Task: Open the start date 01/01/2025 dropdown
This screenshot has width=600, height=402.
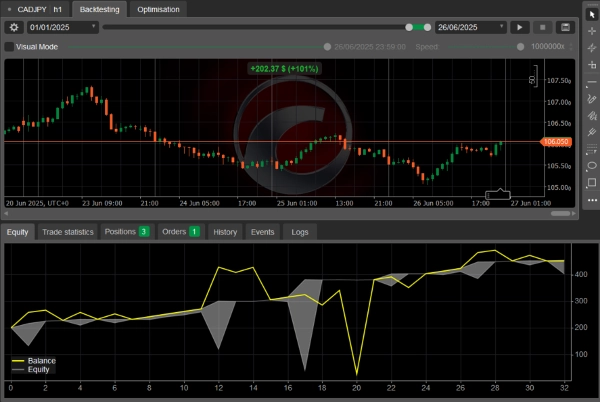Action: tap(63, 27)
